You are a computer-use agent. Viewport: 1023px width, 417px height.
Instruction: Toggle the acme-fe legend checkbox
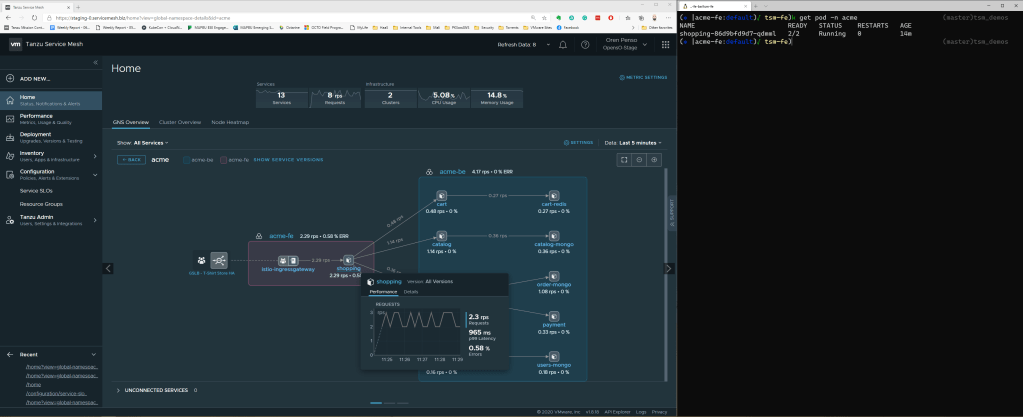click(x=224, y=159)
